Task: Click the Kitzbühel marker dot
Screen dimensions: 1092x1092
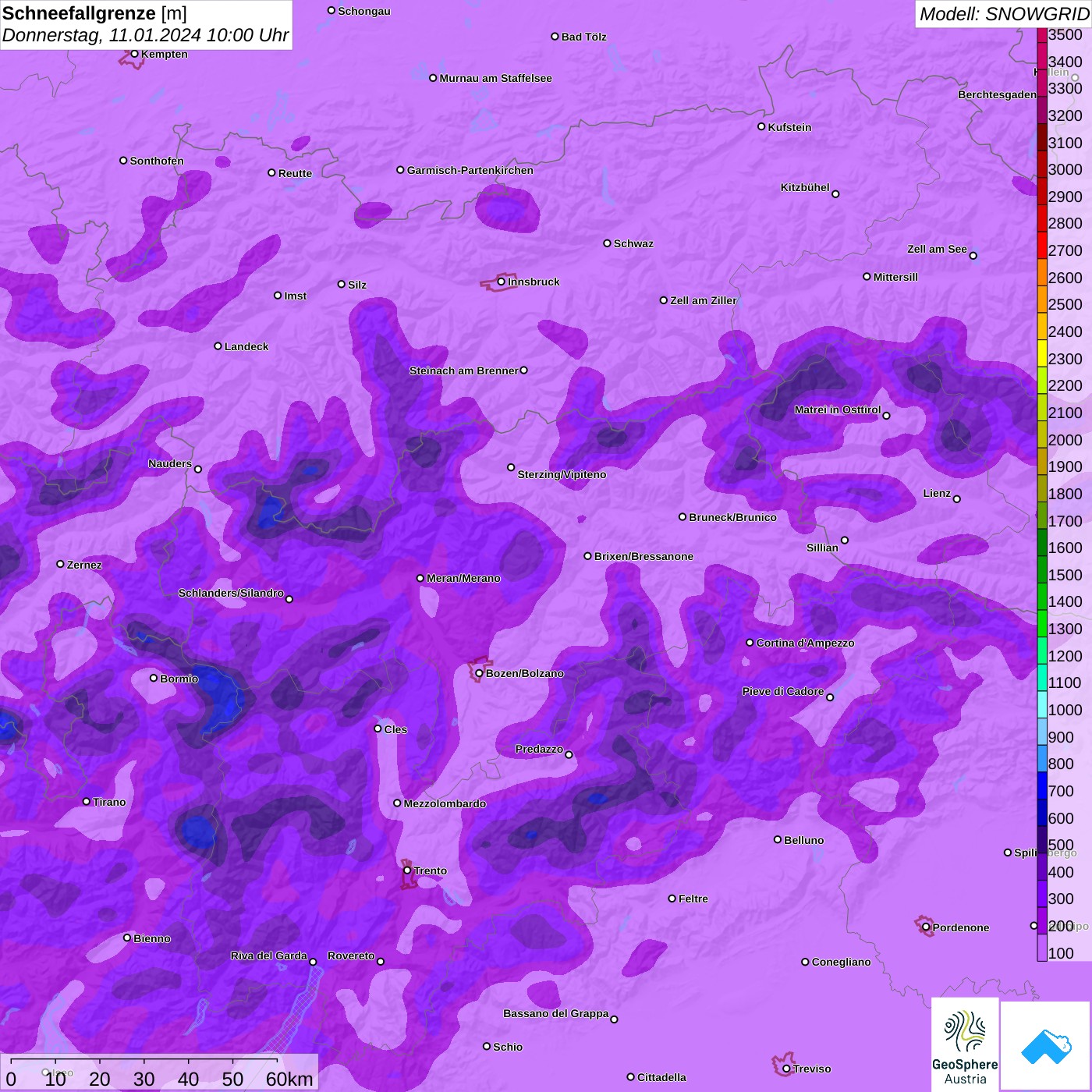Action: (835, 194)
